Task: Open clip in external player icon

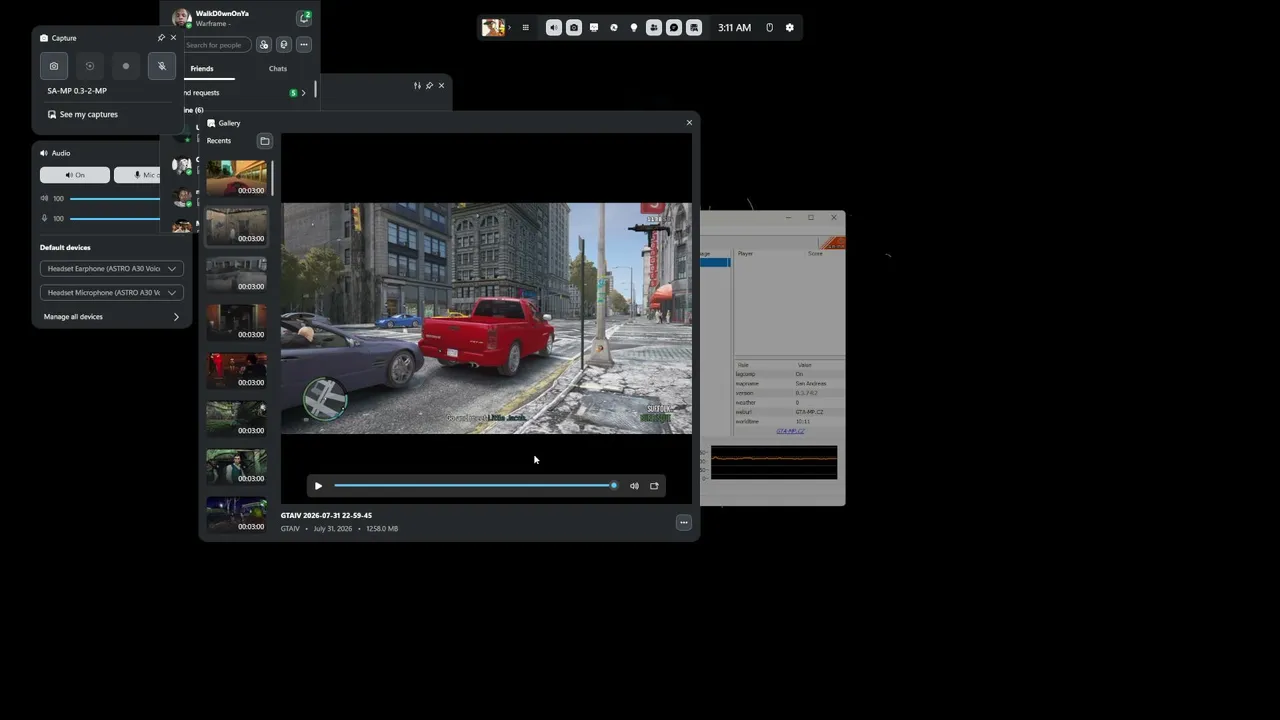Action: (x=654, y=486)
